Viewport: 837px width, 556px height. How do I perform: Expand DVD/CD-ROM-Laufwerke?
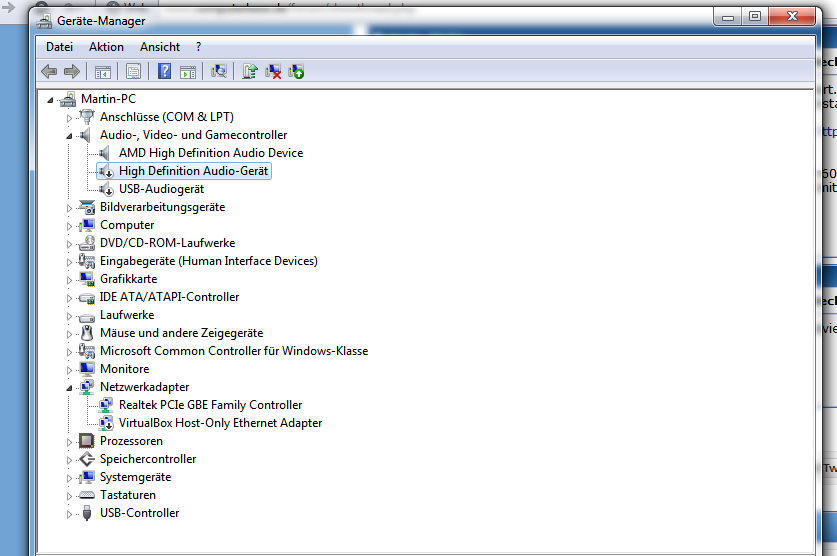tap(69, 244)
